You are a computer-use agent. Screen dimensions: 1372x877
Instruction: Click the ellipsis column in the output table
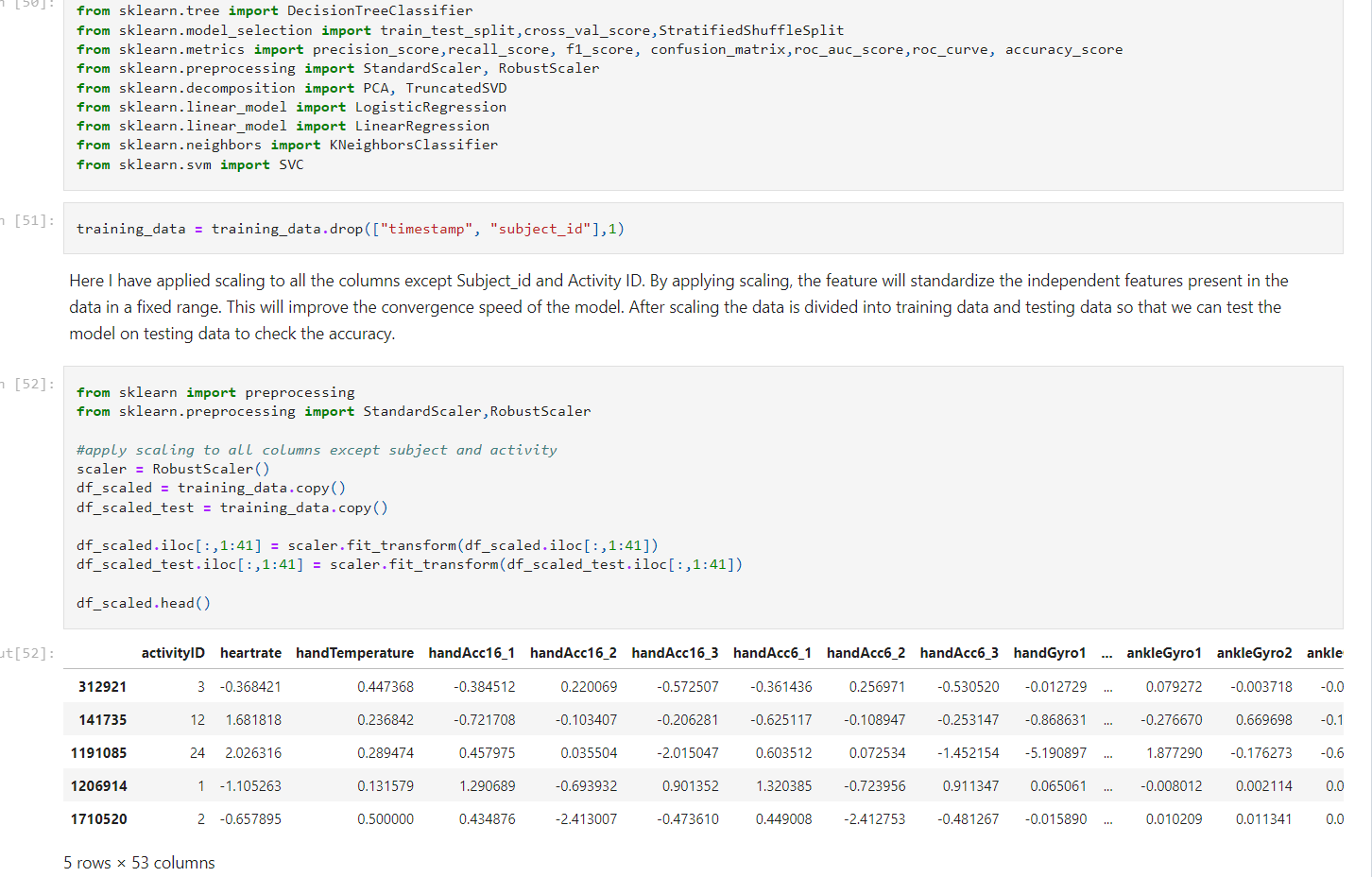(1106, 653)
